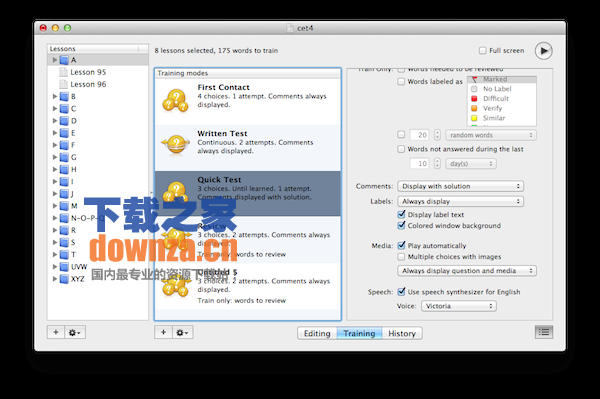Select the orange Verify label
600x399 pixels.
502,108
